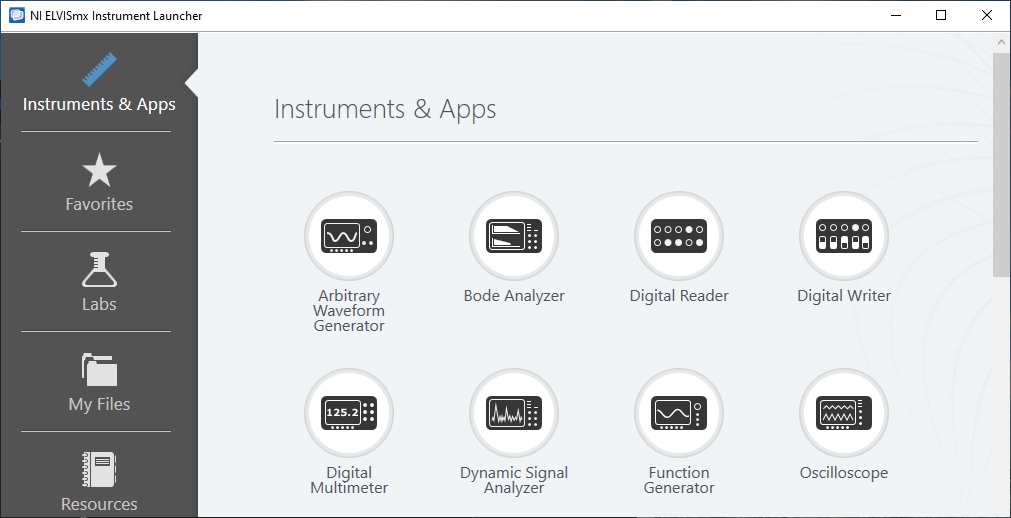Launch the Oscilloscope instrument icon

click(x=844, y=413)
